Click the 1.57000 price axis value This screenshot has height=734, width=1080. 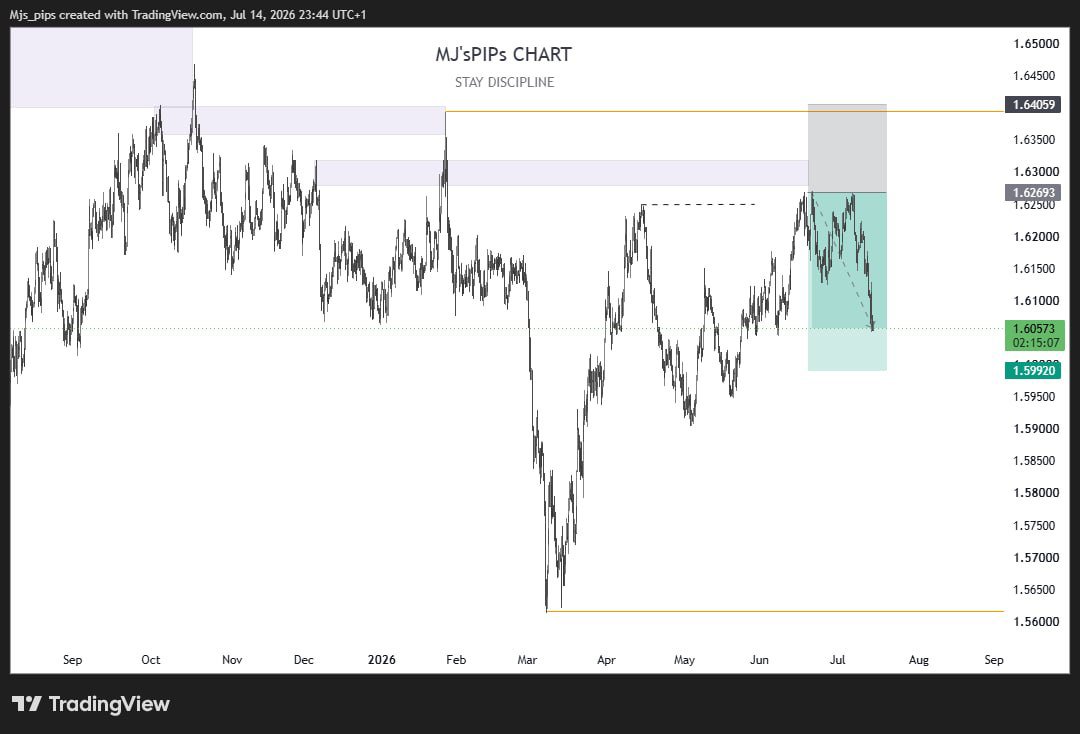tap(1035, 557)
